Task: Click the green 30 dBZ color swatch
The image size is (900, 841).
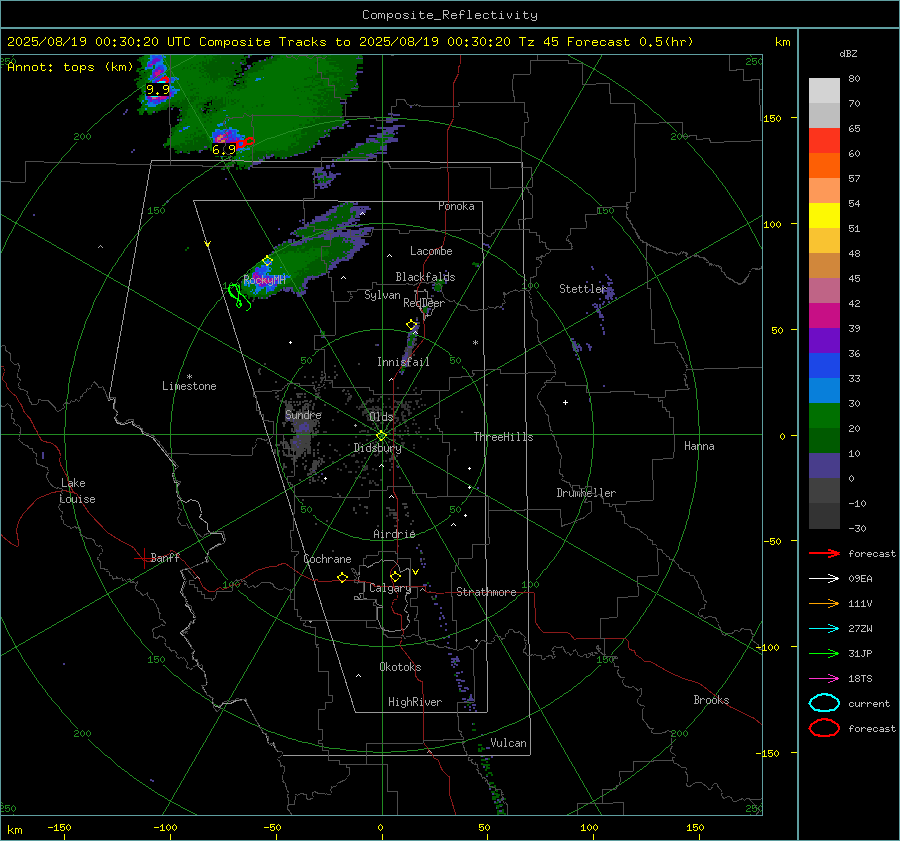Action: pyautogui.click(x=824, y=416)
